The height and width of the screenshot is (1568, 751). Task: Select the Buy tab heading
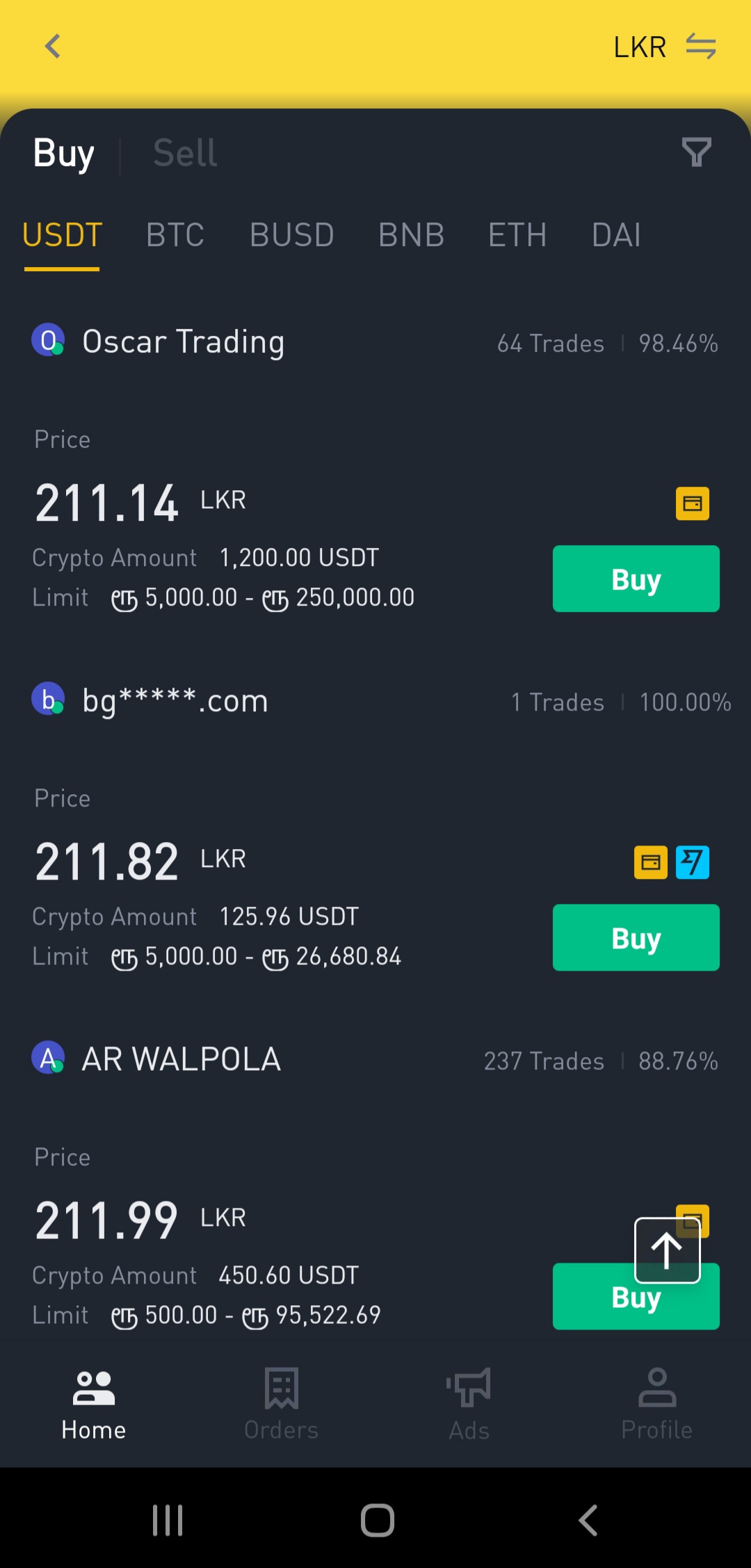[63, 153]
